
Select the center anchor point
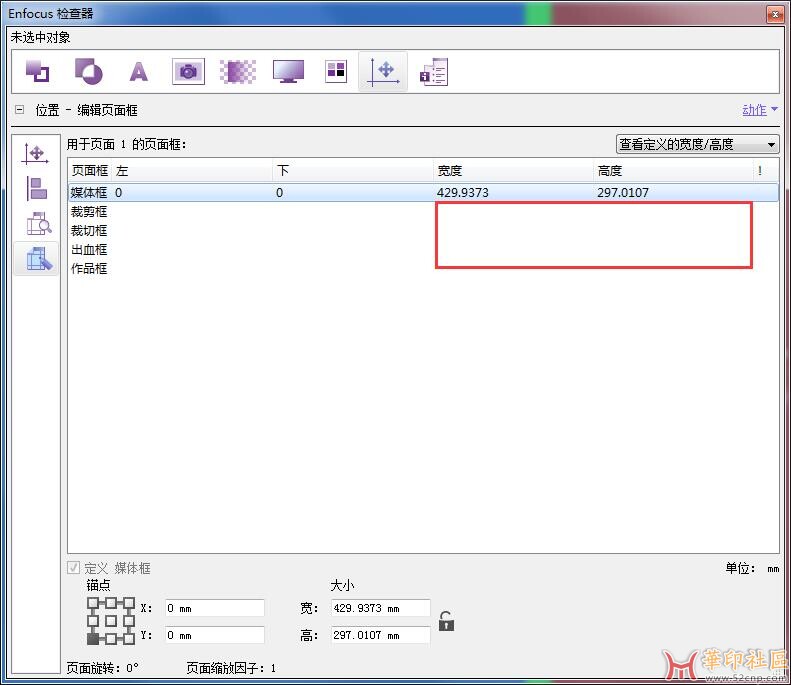point(111,621)
